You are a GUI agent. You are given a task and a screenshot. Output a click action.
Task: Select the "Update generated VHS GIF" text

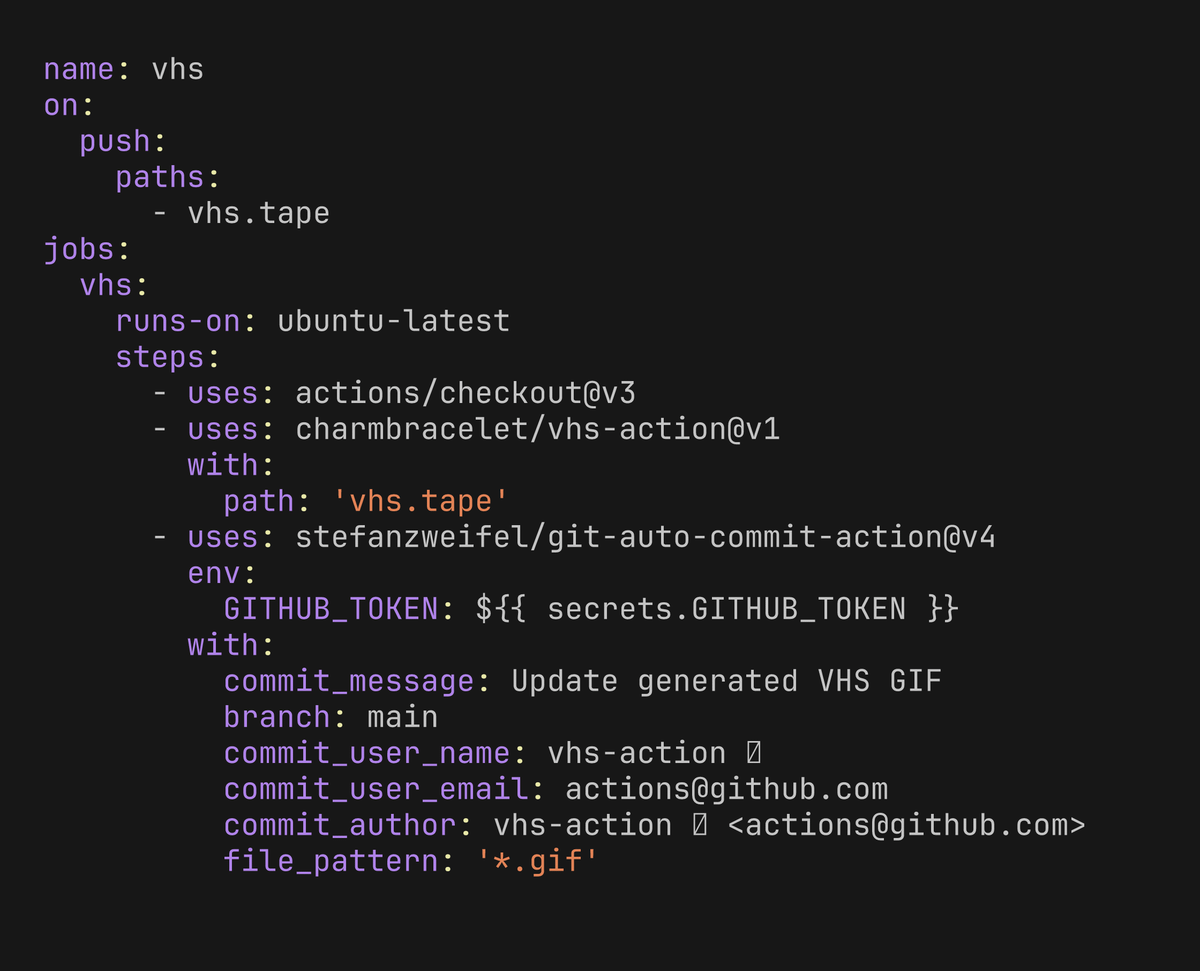726,681
